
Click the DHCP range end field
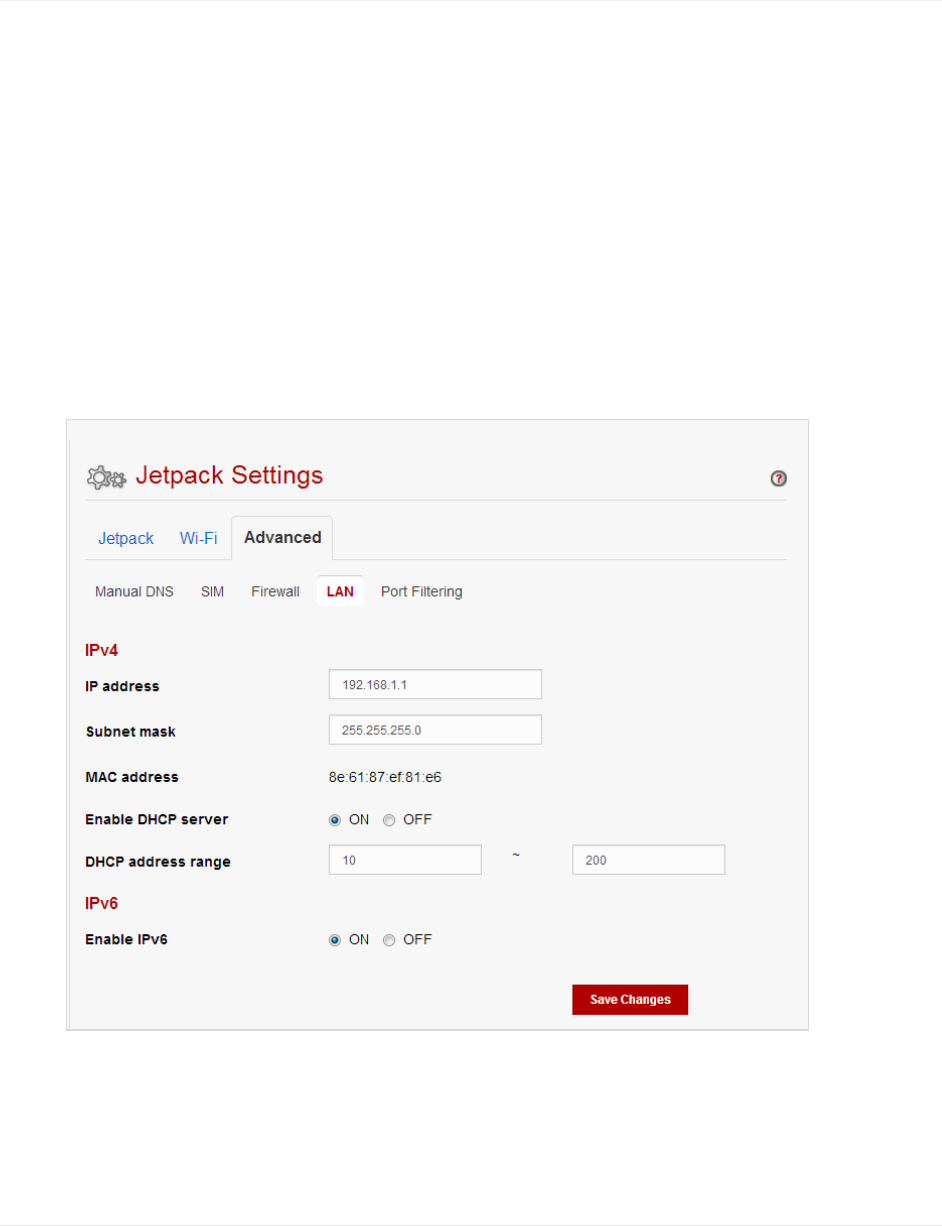pyautogui.click(x=649, y=860)
